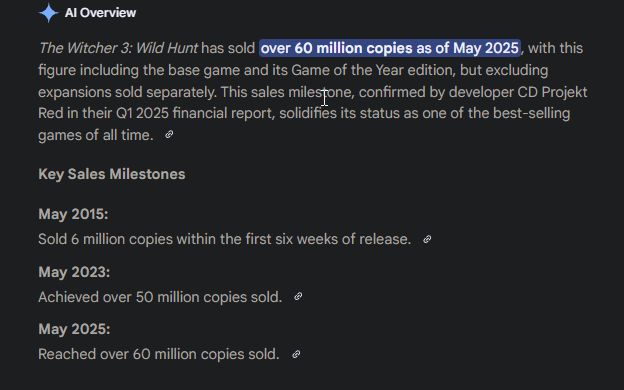
Task: Click the words 'CD Projekt' in the summary
Action: pos(552,92)
